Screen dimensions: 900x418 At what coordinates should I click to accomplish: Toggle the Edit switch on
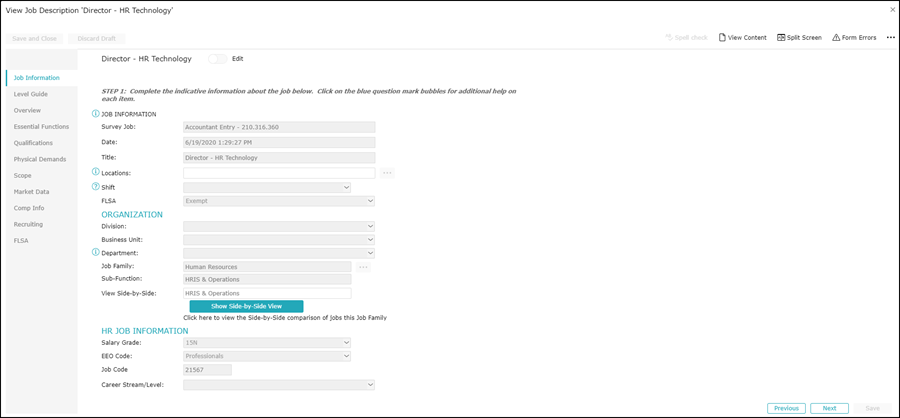(217, 59)
